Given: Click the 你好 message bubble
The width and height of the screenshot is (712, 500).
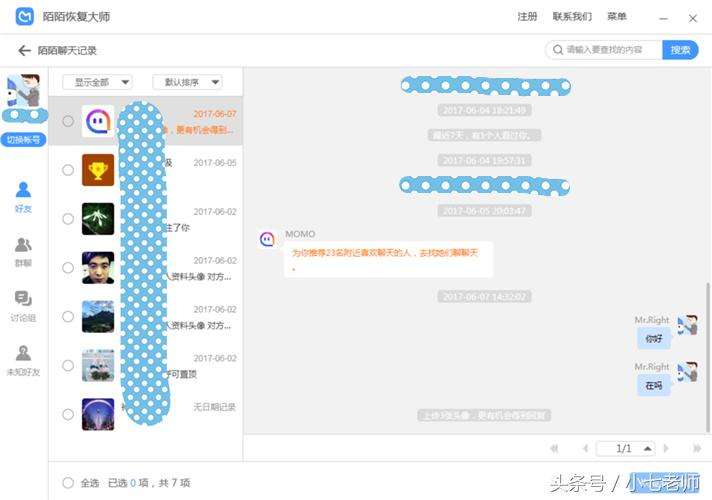Looking at the screenshot, I should (x=654, y=338).
